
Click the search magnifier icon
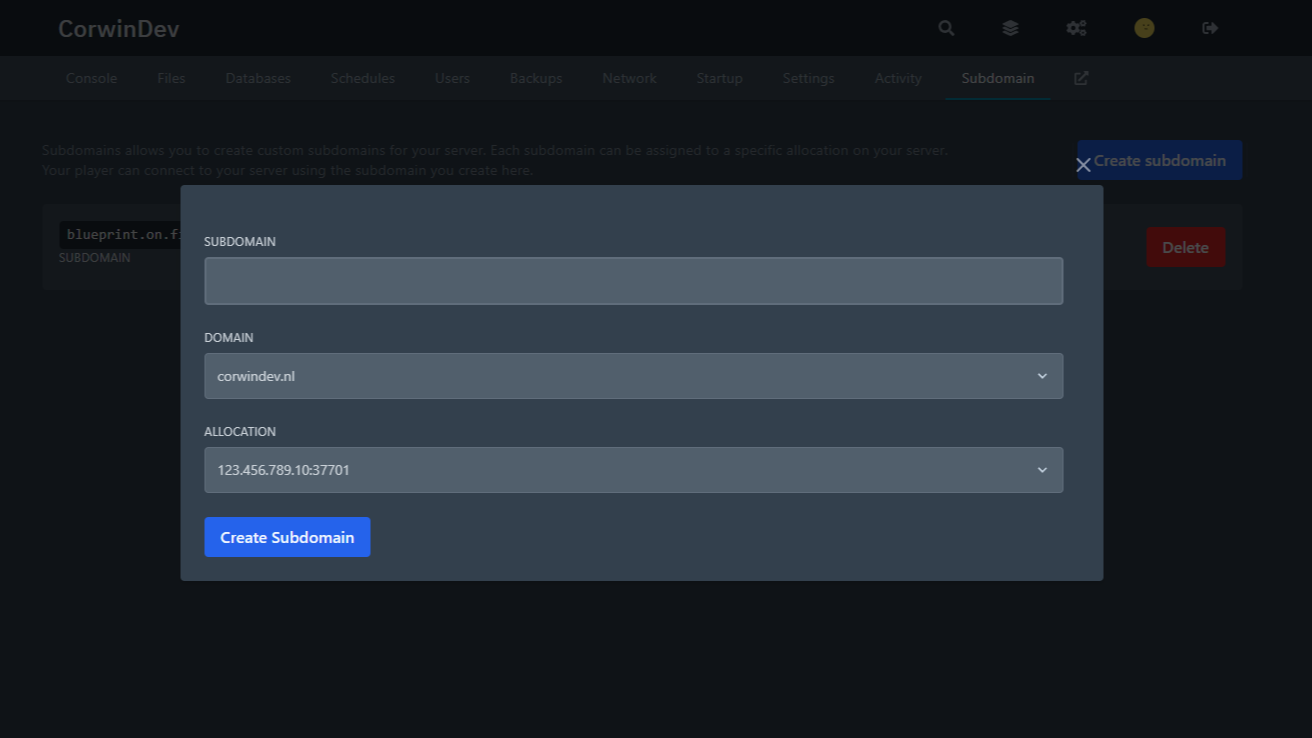[x=946, y=28]
